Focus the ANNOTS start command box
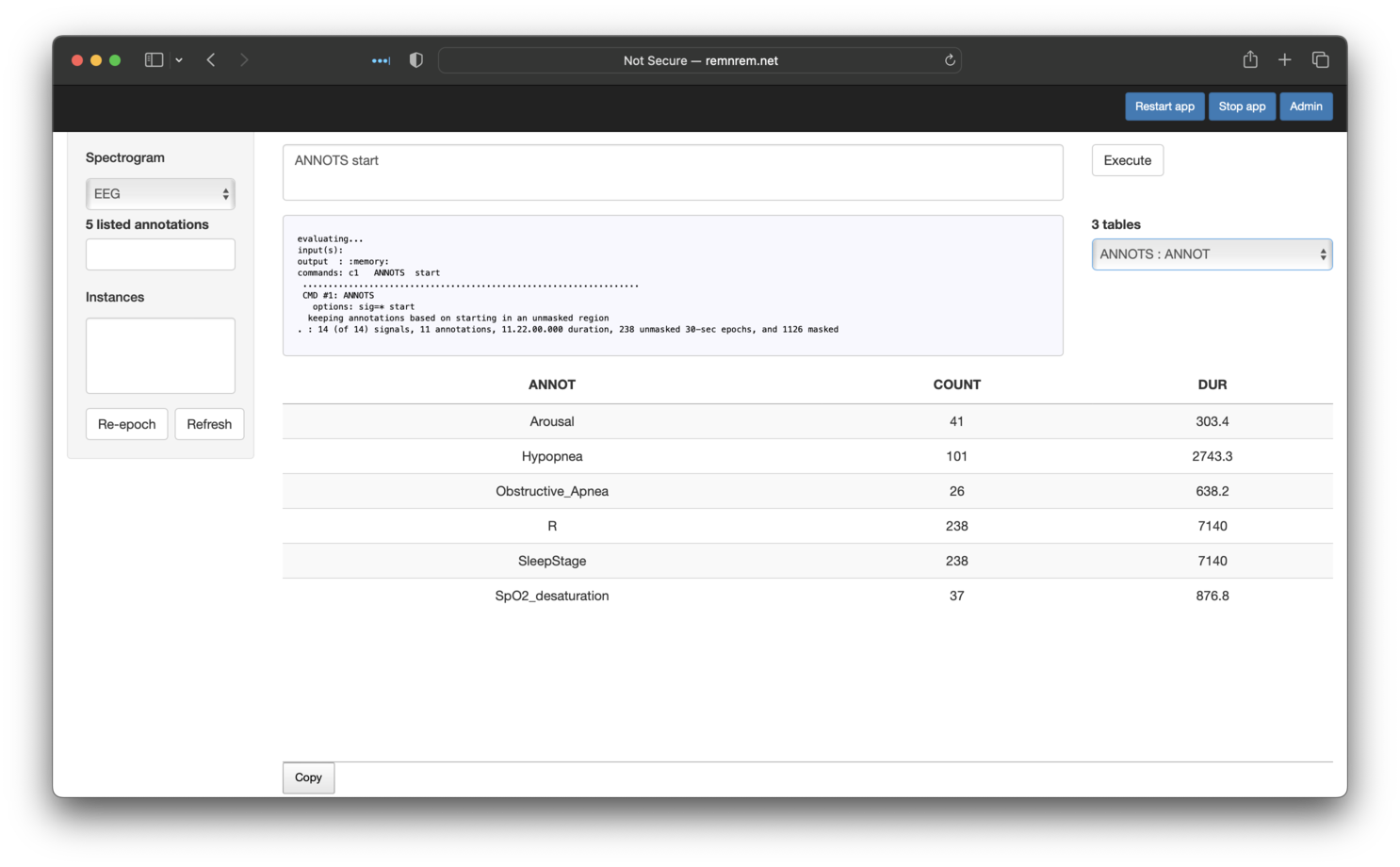Screen dimensions: 1400x867 (672, 172)
